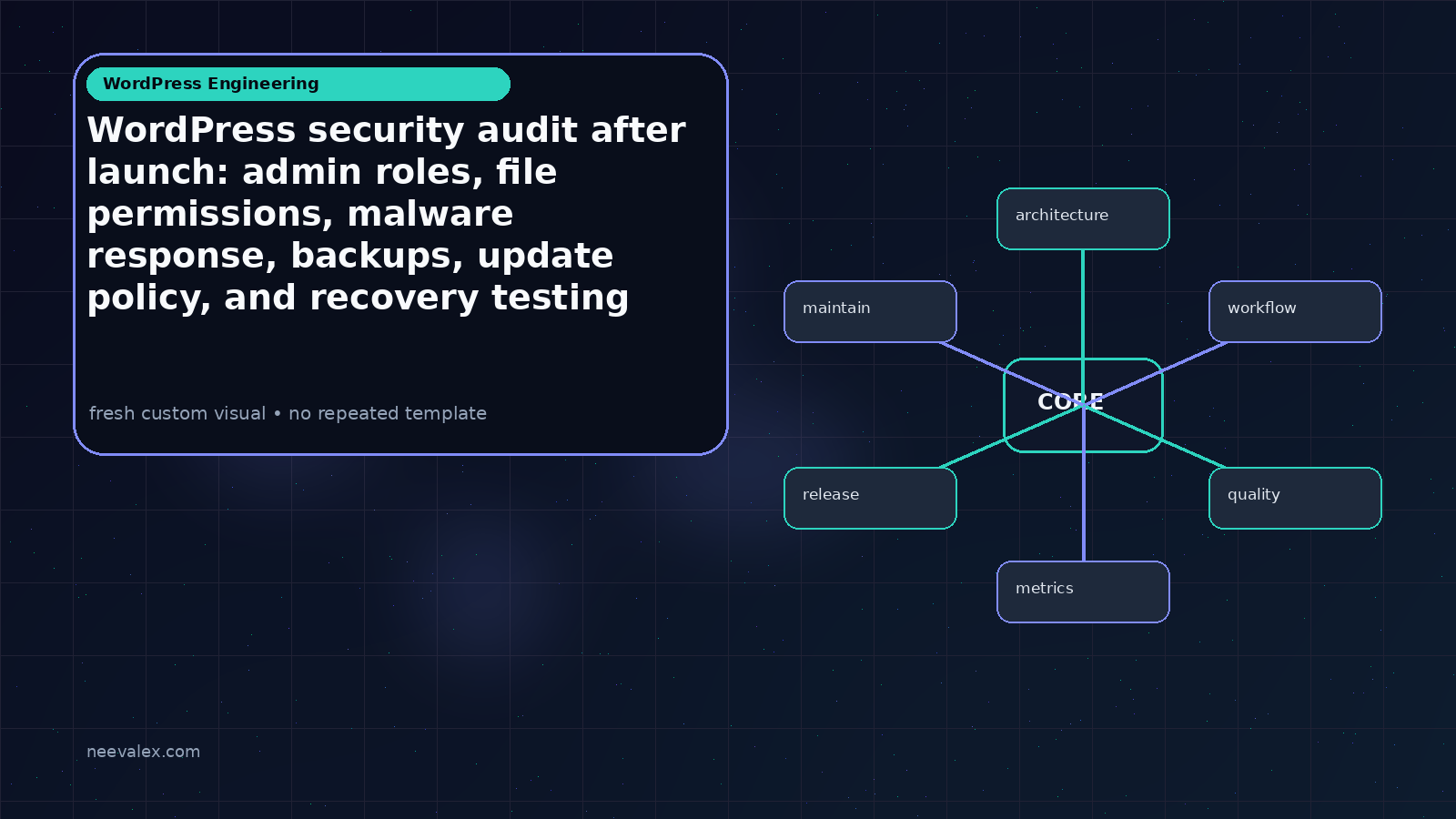Click the CORE center node
Viewport: 1456px width, 819px height.
1083,405
